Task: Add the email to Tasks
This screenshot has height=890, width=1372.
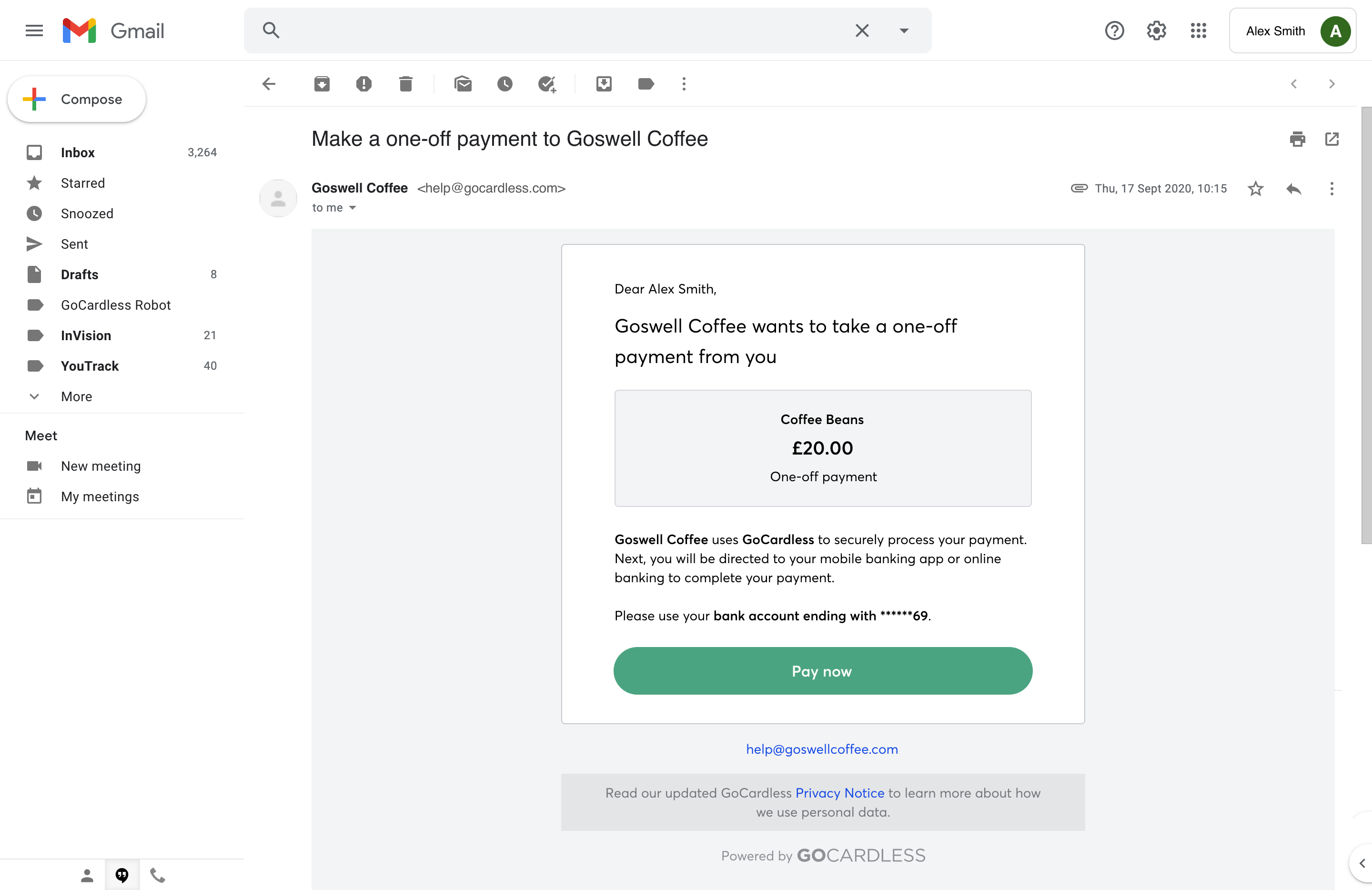Action: pos(546,84)
